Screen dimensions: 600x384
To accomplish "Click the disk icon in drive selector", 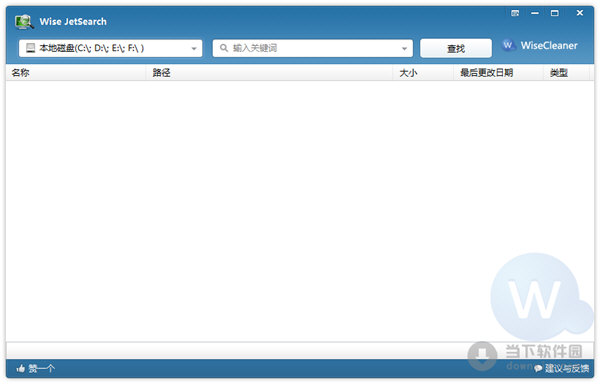I will 30,48.
